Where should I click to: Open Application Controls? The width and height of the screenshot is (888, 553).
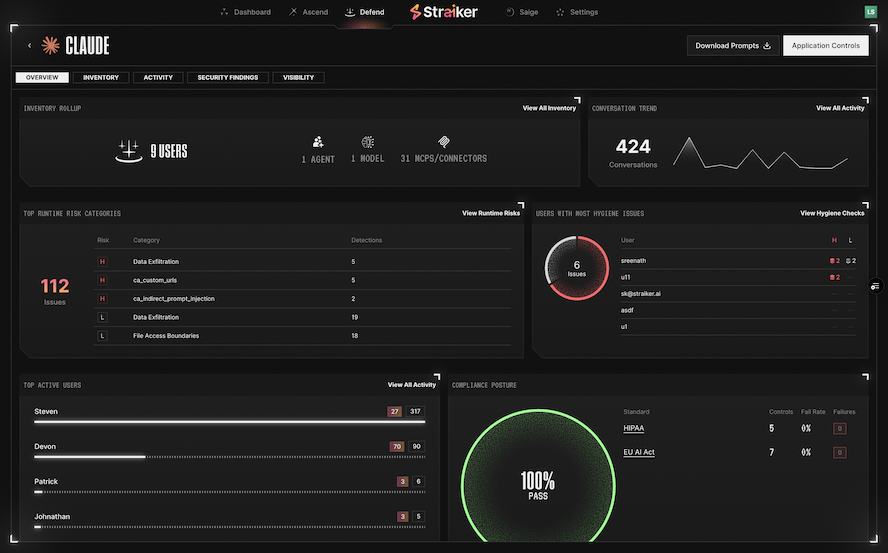click(x=826, y=45)
